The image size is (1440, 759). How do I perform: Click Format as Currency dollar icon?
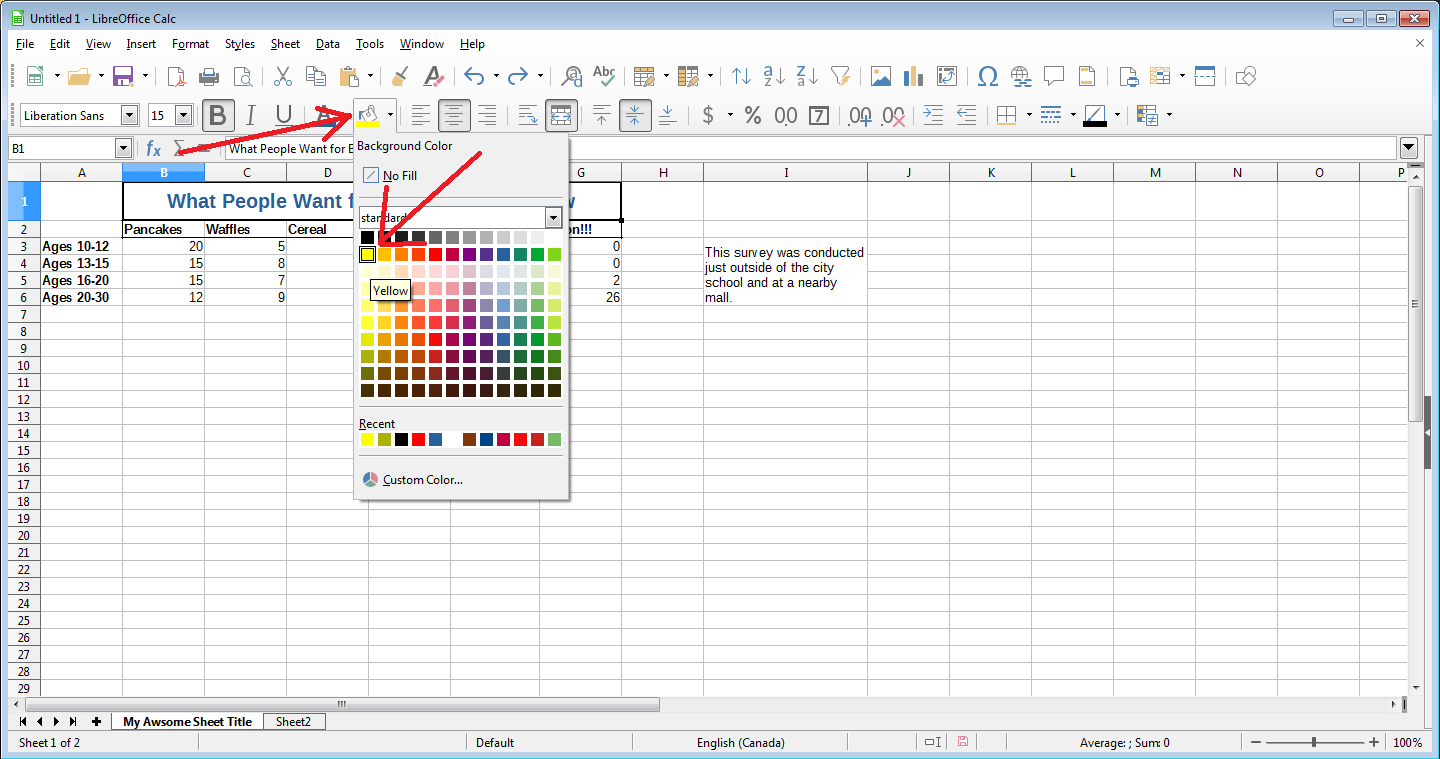pos(709,116)
